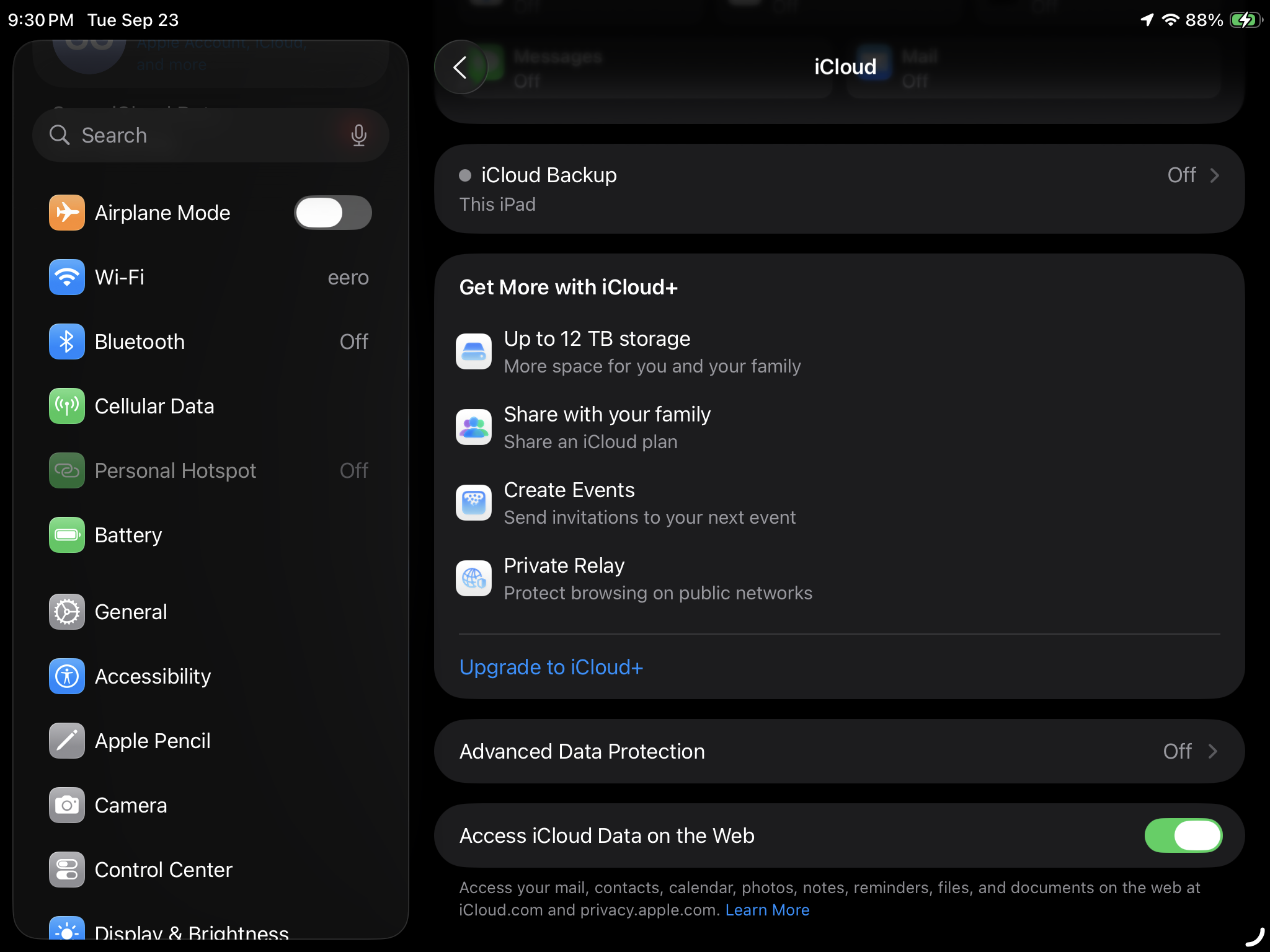Disable Access iCloud Data on the Web
Image resolution: width=1270 pixels, height=952 pixels.
(x=1183, y=835)
